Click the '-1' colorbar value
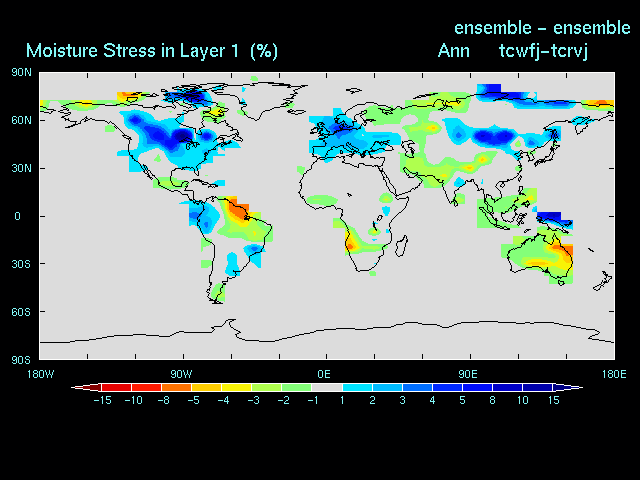This screenshot has height=480, width=640. [x=313, y=400]
